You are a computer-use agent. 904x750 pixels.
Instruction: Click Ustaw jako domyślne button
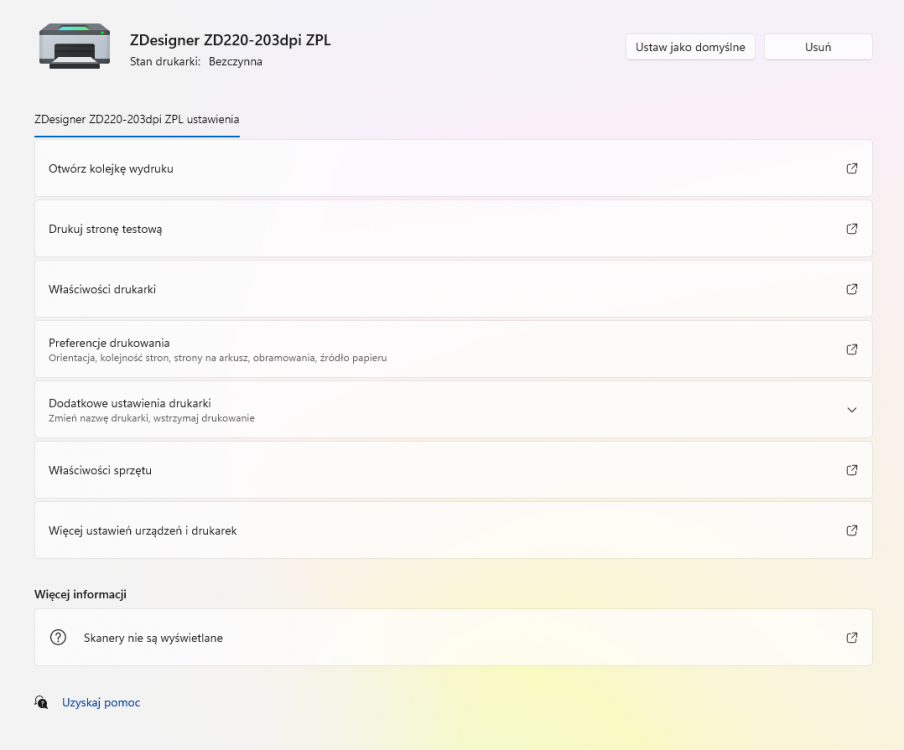click(690, 47)
